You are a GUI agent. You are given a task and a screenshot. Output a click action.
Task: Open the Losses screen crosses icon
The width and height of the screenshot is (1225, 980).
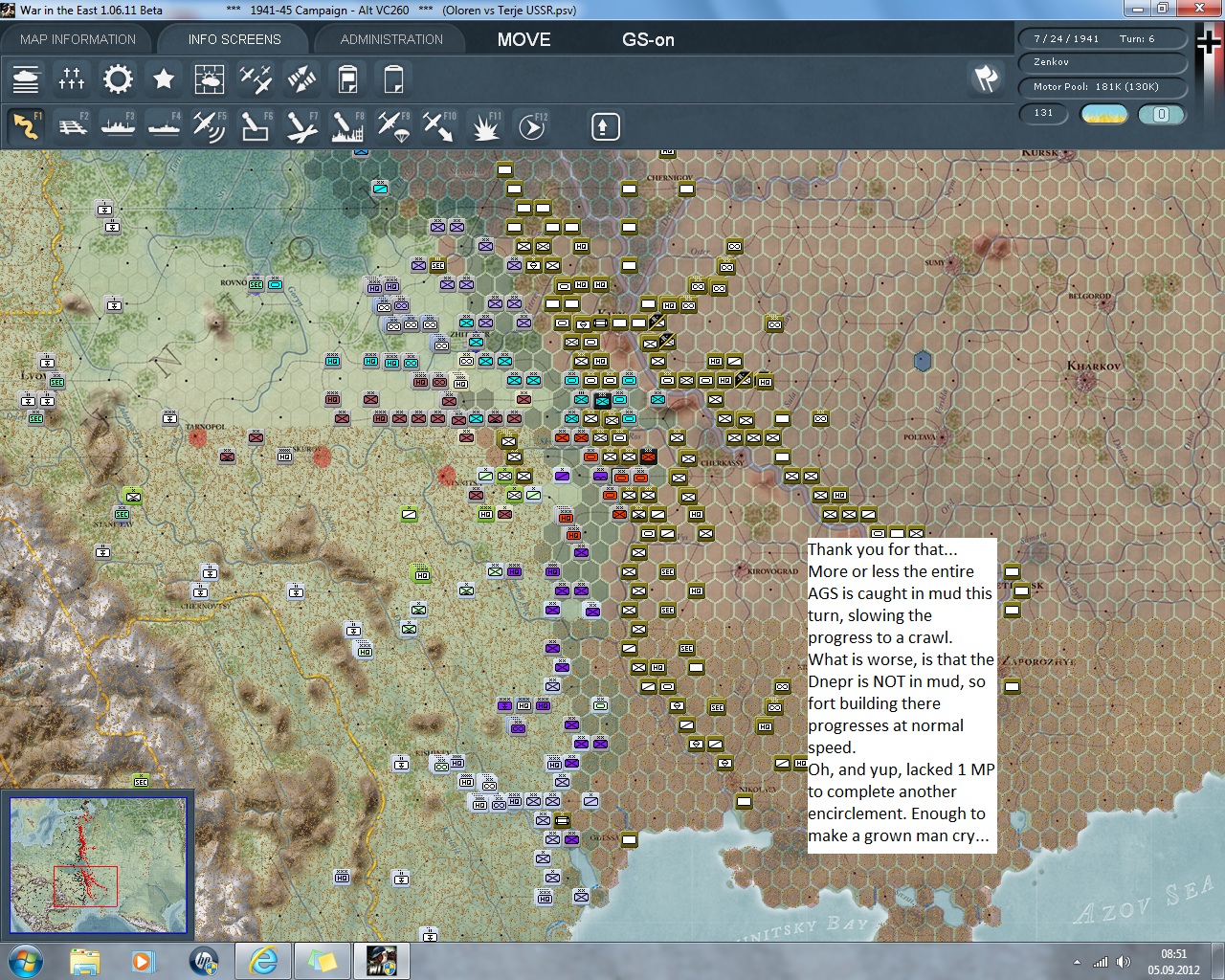click(x=72, y=78)
